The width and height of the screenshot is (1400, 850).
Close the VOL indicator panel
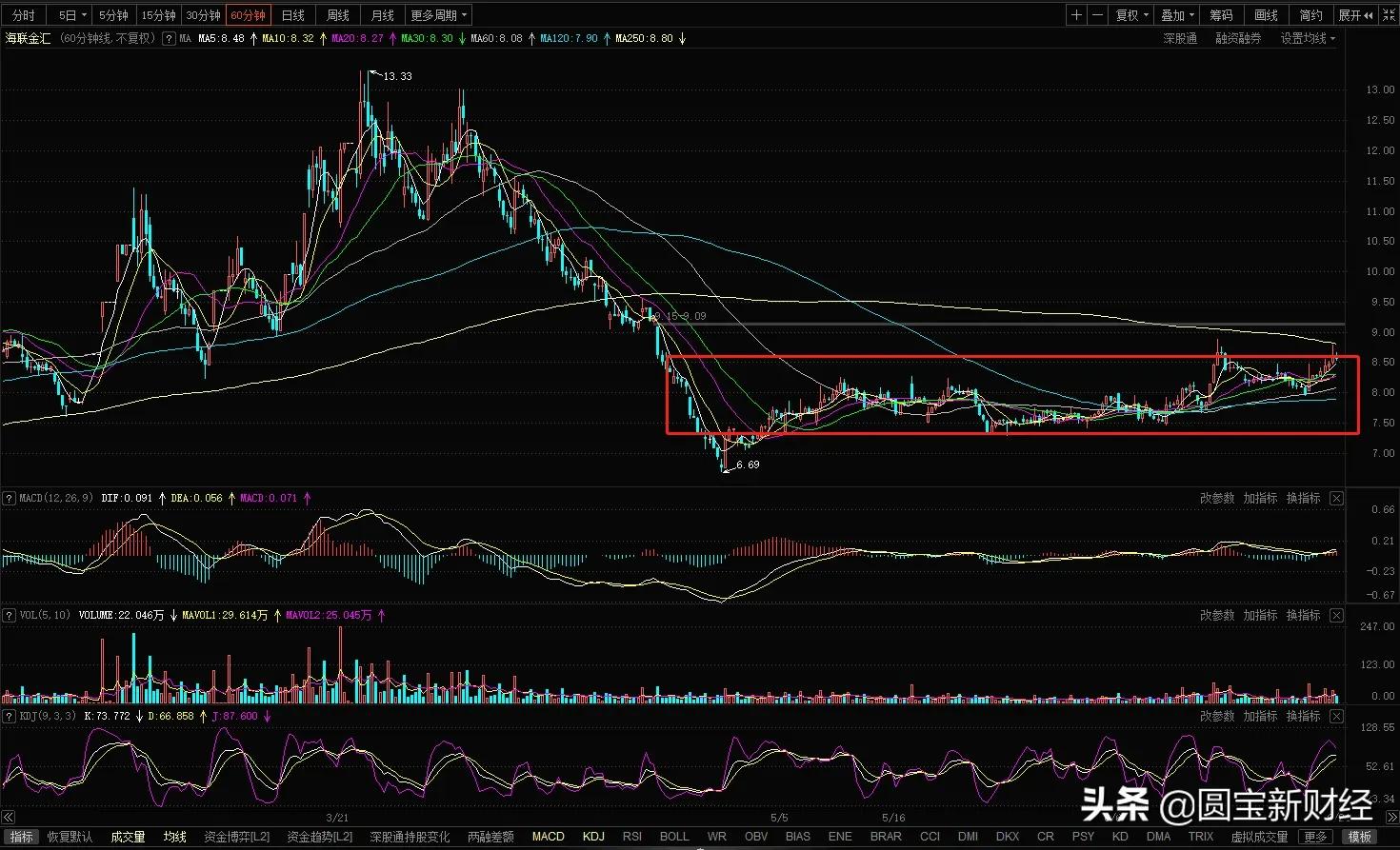point(1336,616)
